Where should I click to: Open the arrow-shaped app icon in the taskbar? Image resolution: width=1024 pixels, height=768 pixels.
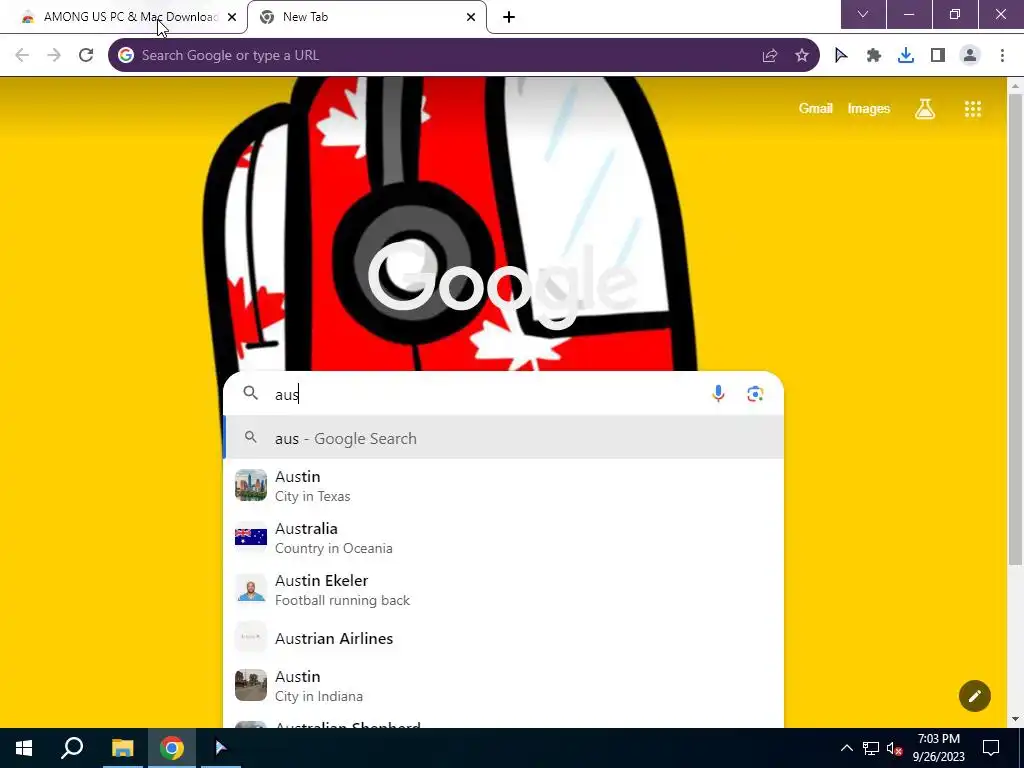tap(221, 748)
